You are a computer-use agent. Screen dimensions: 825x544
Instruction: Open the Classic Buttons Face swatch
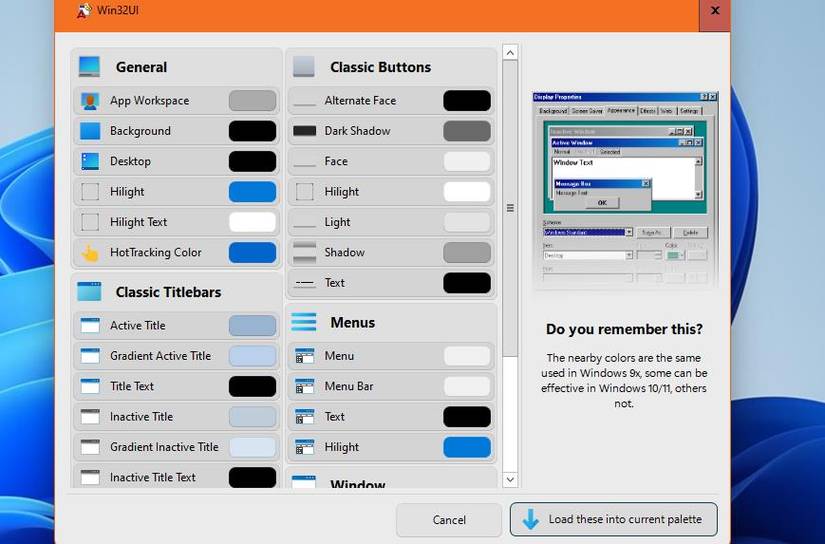click(467, 162)
